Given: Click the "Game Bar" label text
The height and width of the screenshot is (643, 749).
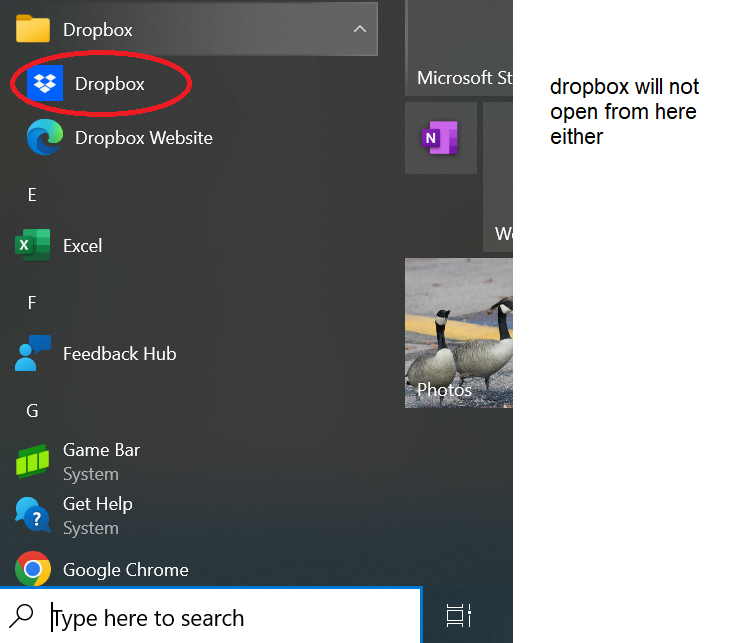Looking at the screenshot, I should (x=101, y=450).
